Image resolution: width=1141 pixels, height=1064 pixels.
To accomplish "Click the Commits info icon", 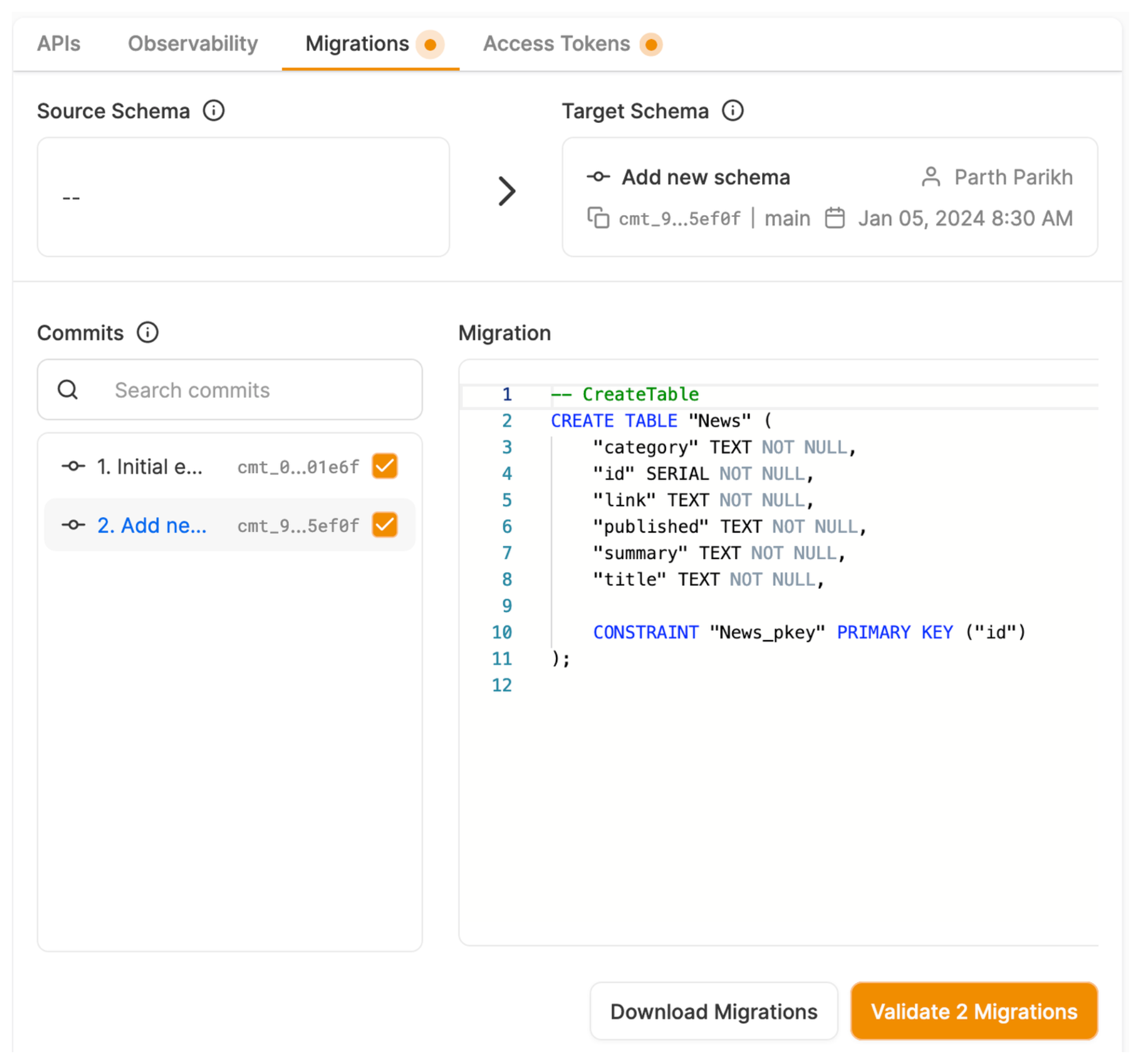I will (147, 332).
